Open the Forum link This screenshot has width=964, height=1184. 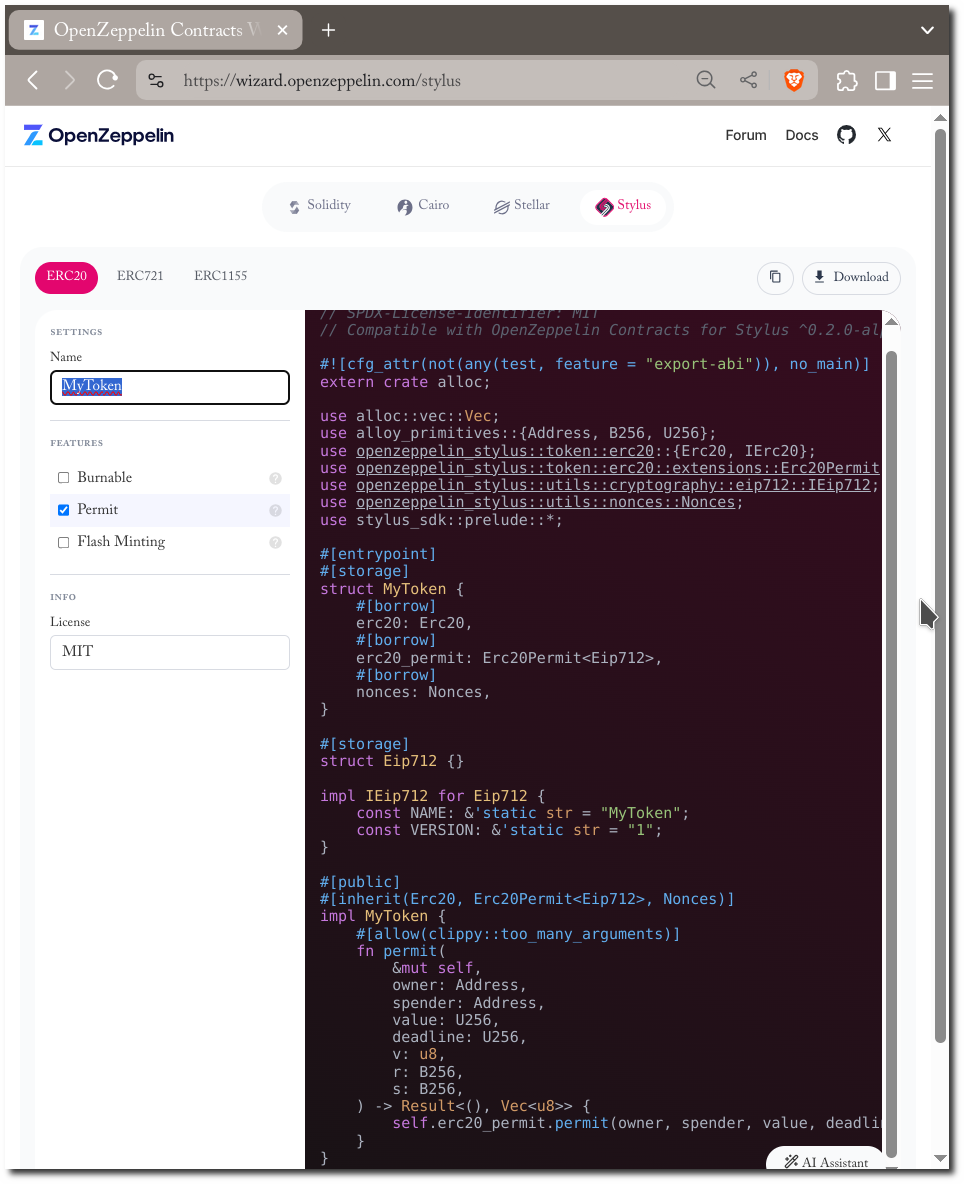pos(746,135)
